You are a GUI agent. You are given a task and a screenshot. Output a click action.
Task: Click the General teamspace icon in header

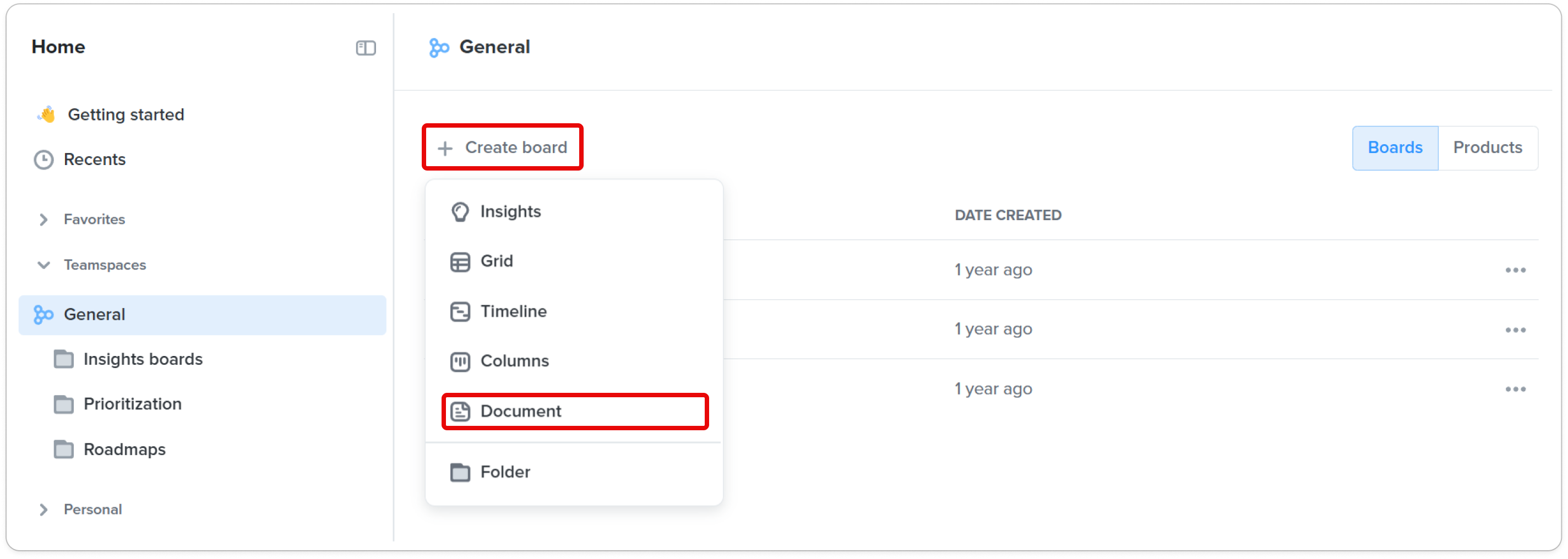click(439, 47)
